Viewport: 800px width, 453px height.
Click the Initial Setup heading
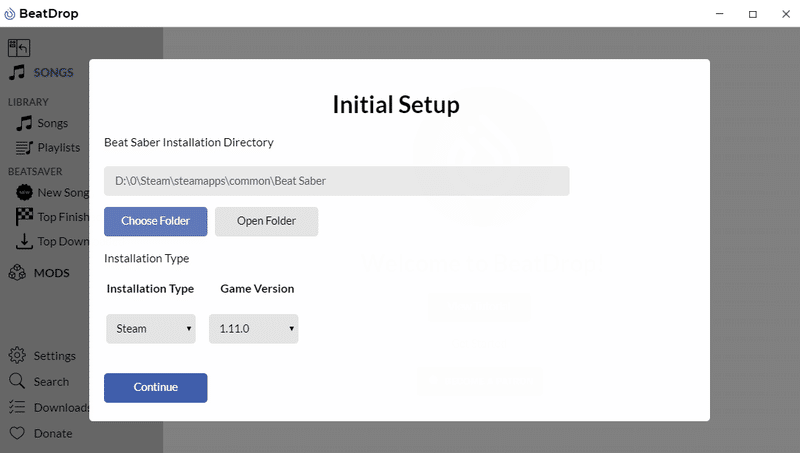pos(396,105)
